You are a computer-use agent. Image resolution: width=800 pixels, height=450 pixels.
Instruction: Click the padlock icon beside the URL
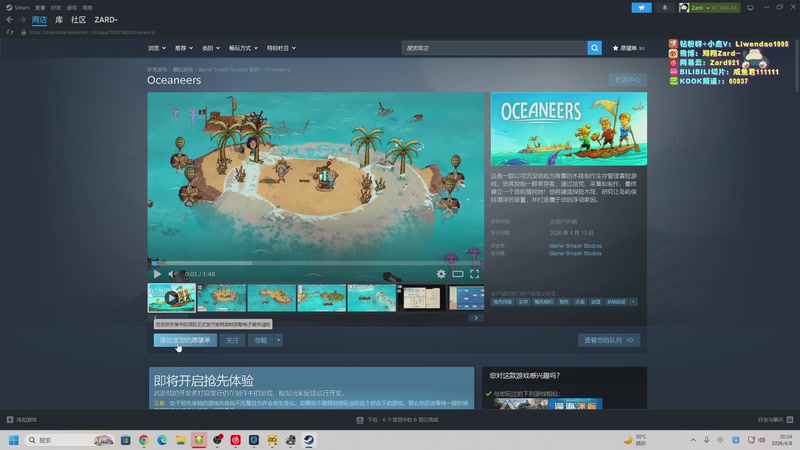(23, 32)
